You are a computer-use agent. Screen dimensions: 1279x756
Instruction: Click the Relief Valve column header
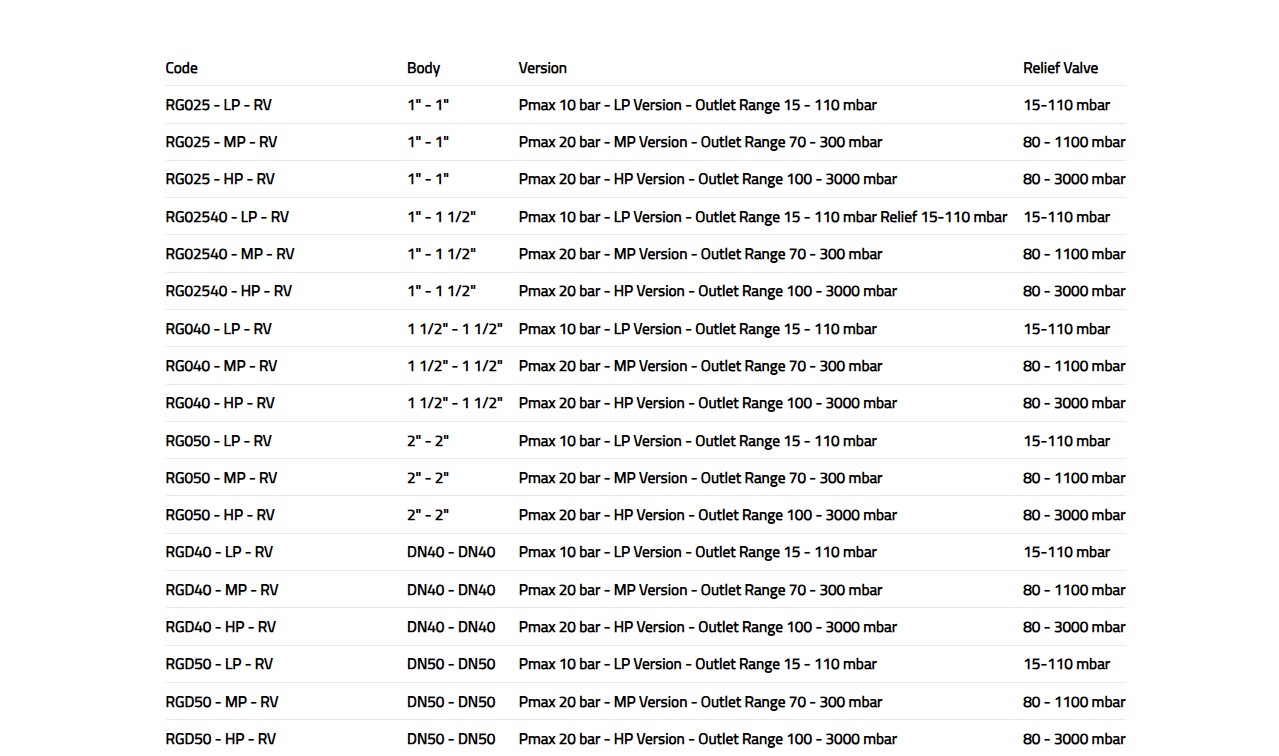[1060, 68]
